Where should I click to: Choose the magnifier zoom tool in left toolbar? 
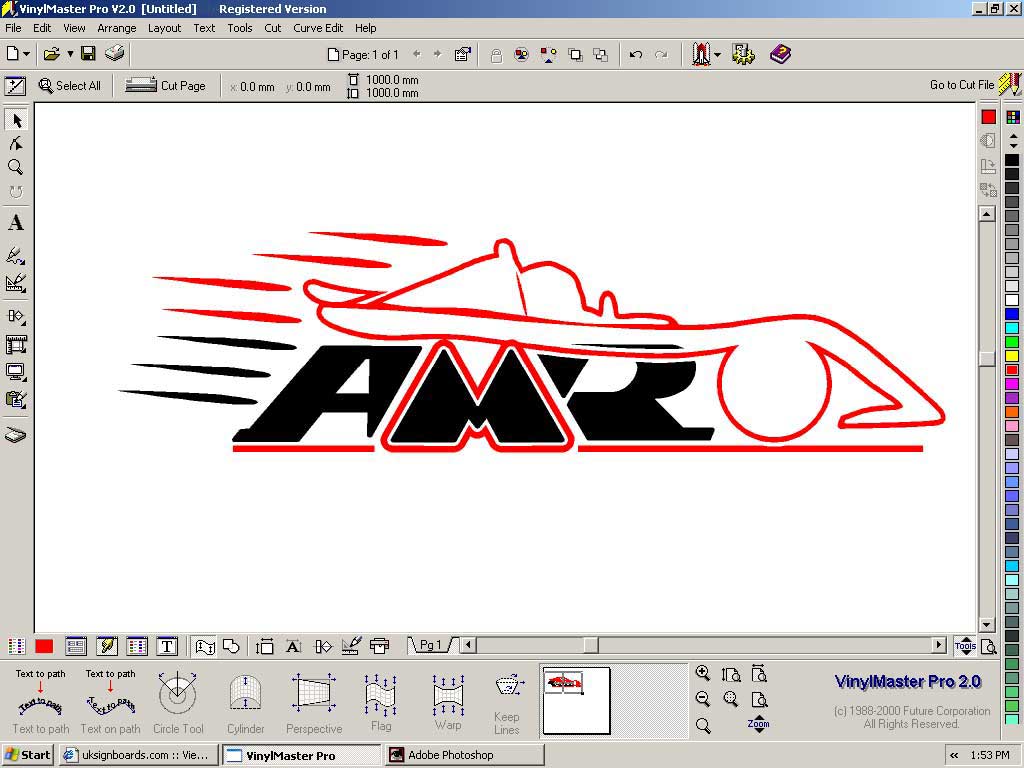click(x=16, y=168)
